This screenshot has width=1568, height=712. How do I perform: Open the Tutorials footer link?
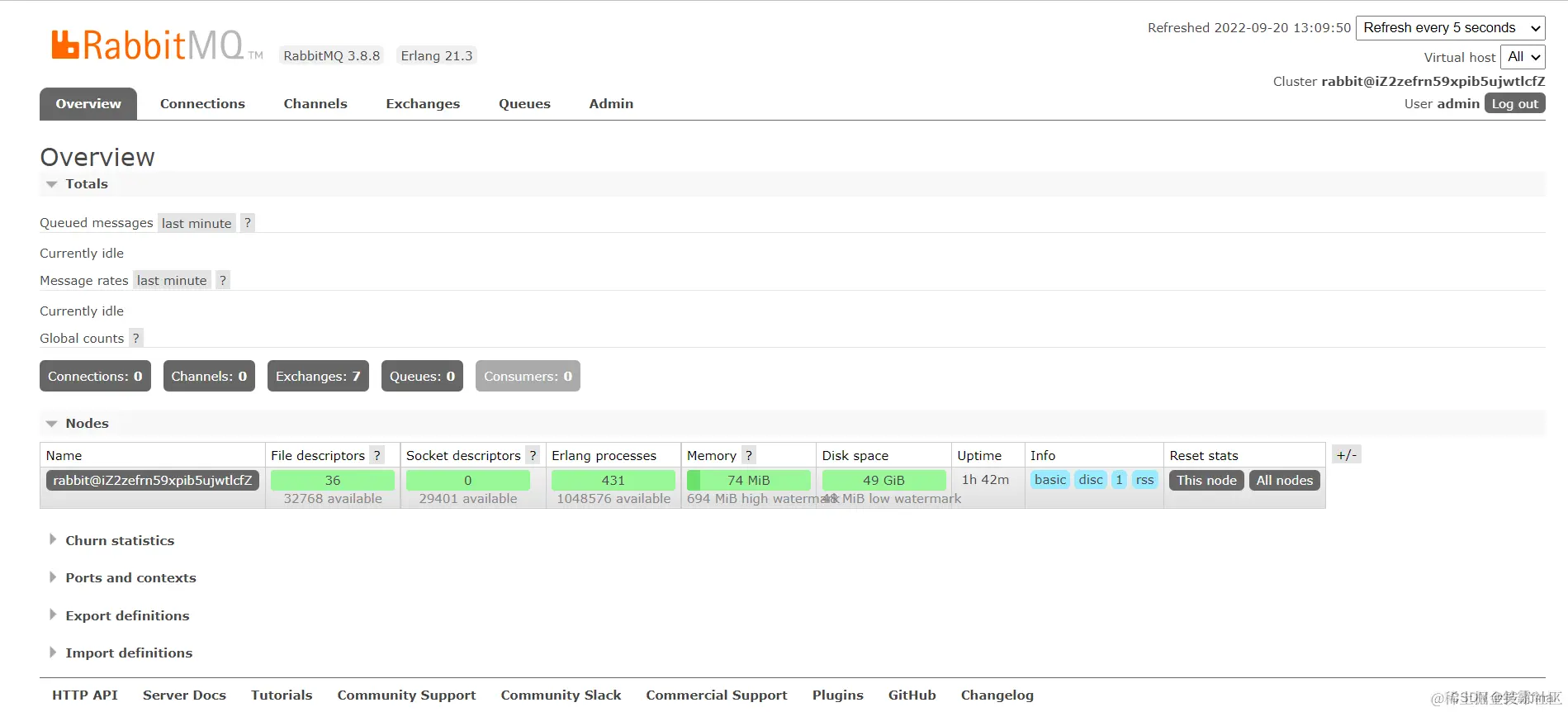click(x=282, y=695)
